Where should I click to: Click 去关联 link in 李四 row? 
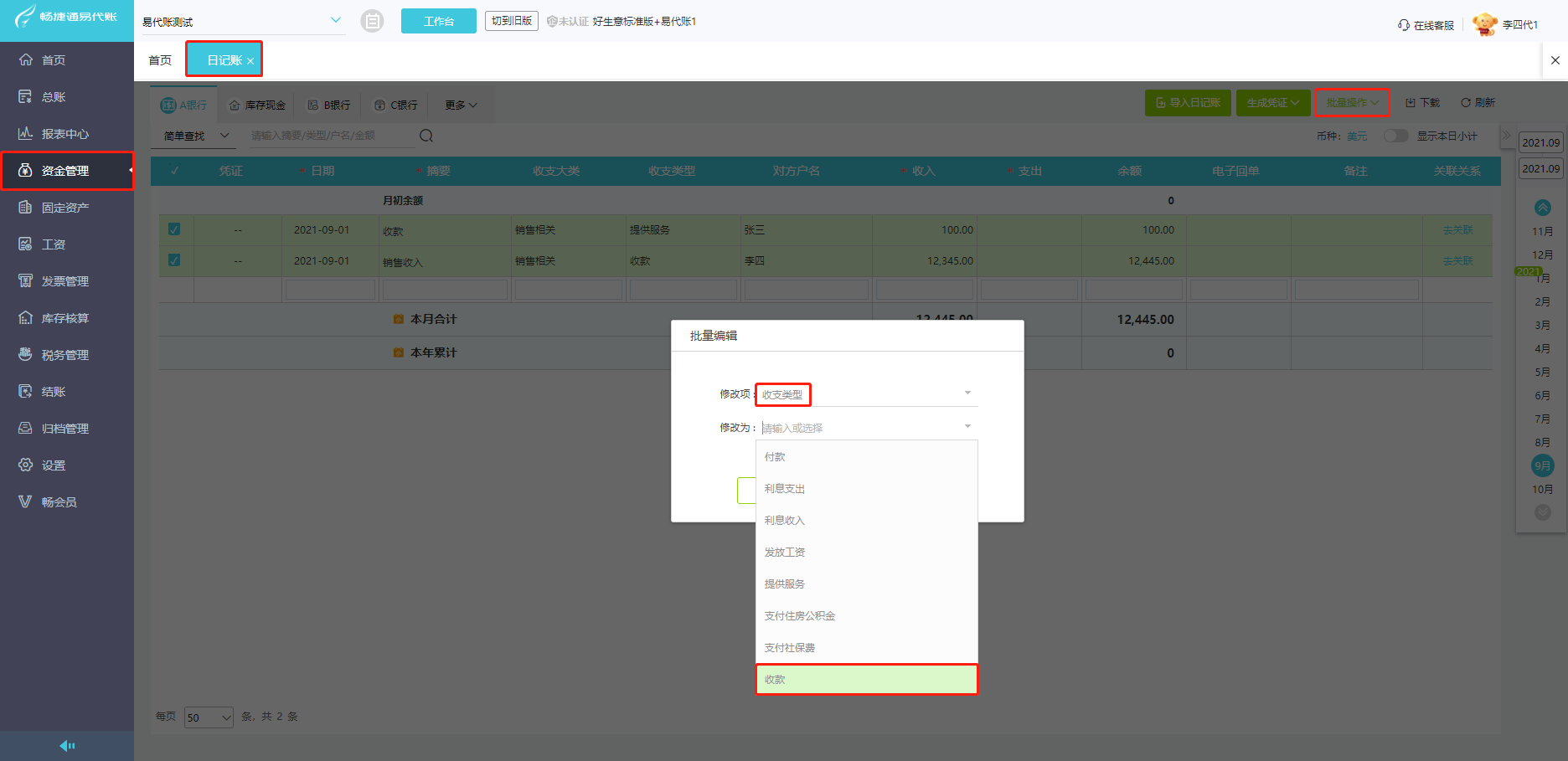pos(1457,261)
